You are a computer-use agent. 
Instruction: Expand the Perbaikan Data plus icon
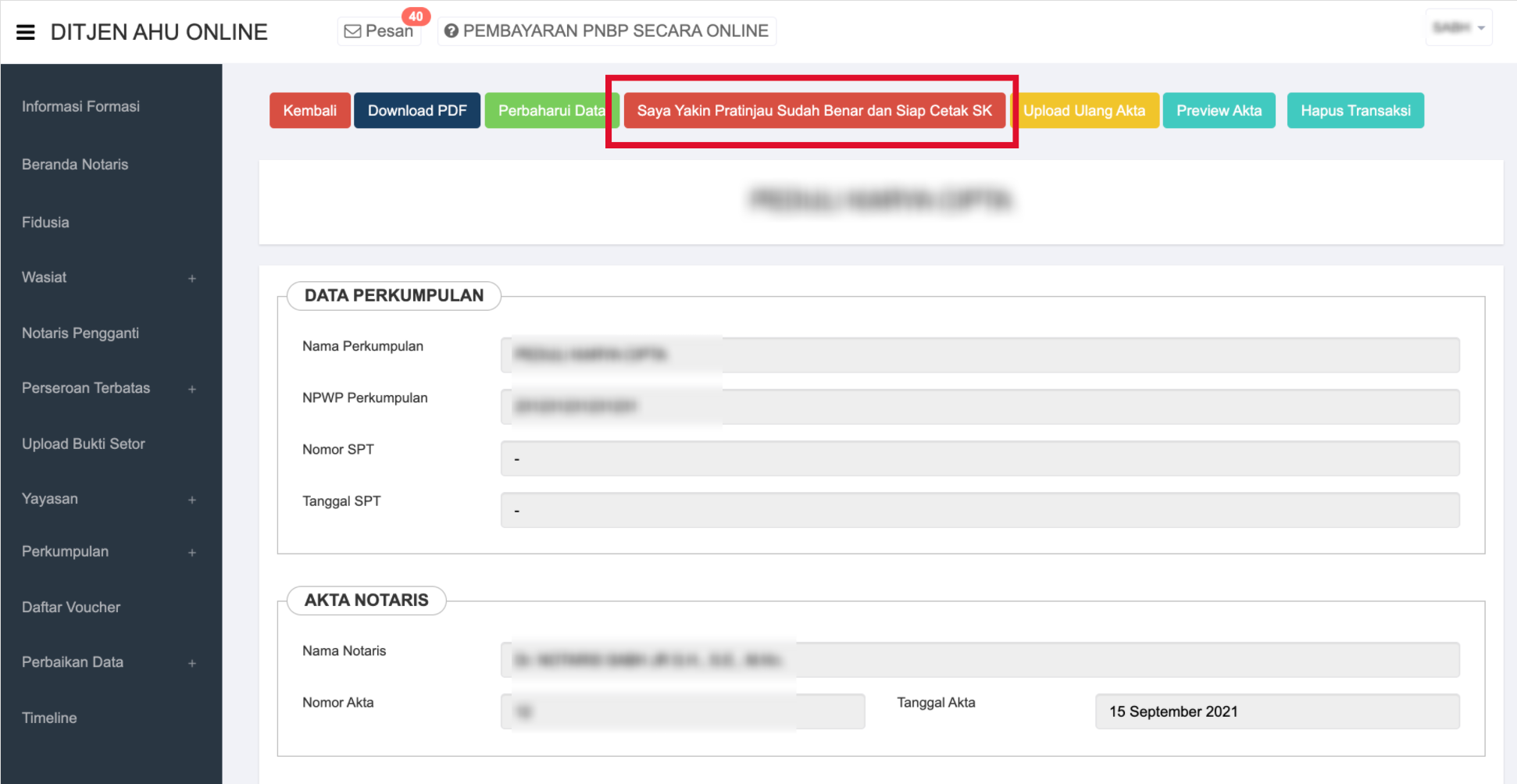192,663
